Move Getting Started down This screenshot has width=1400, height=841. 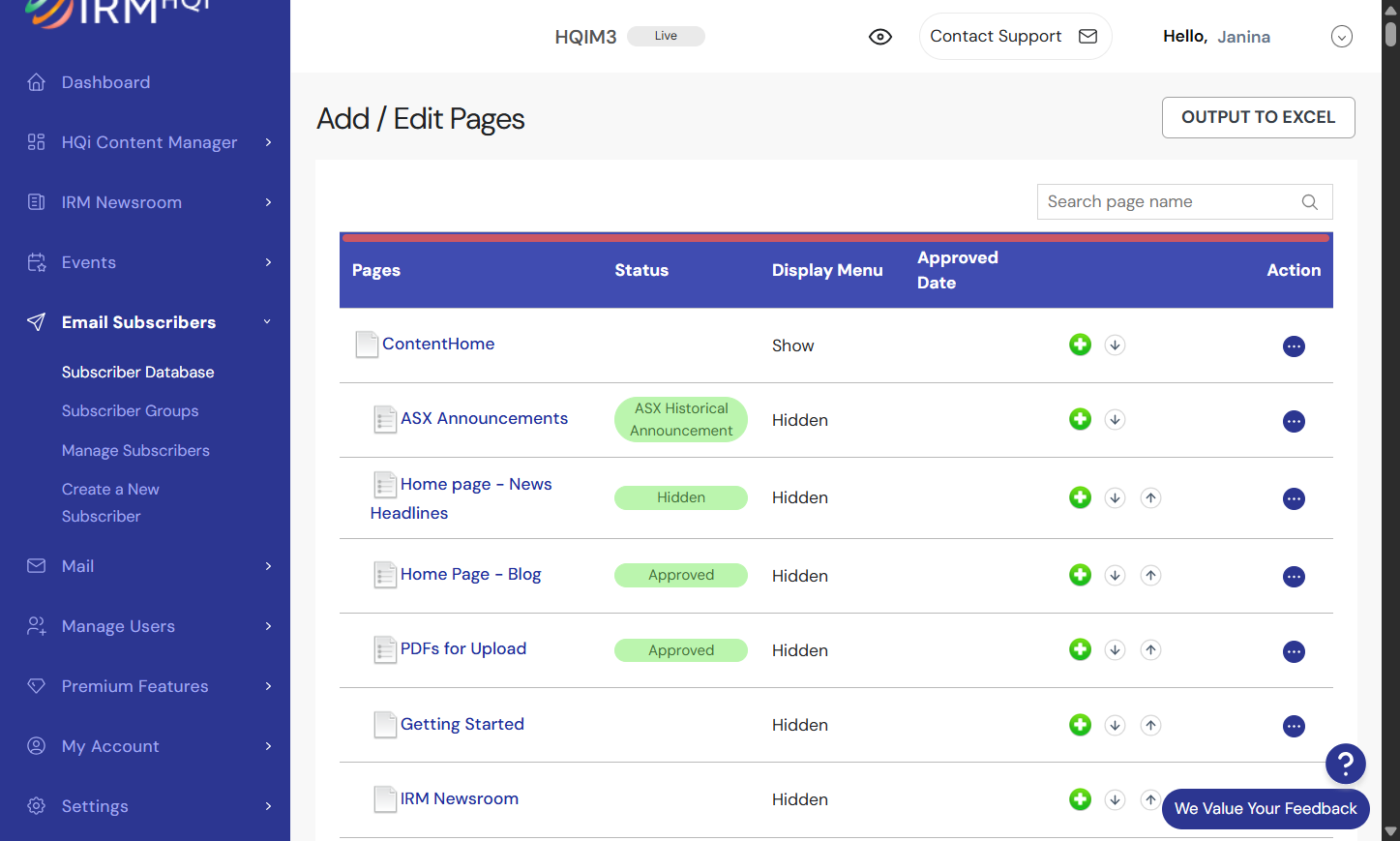click(1115, 725)
